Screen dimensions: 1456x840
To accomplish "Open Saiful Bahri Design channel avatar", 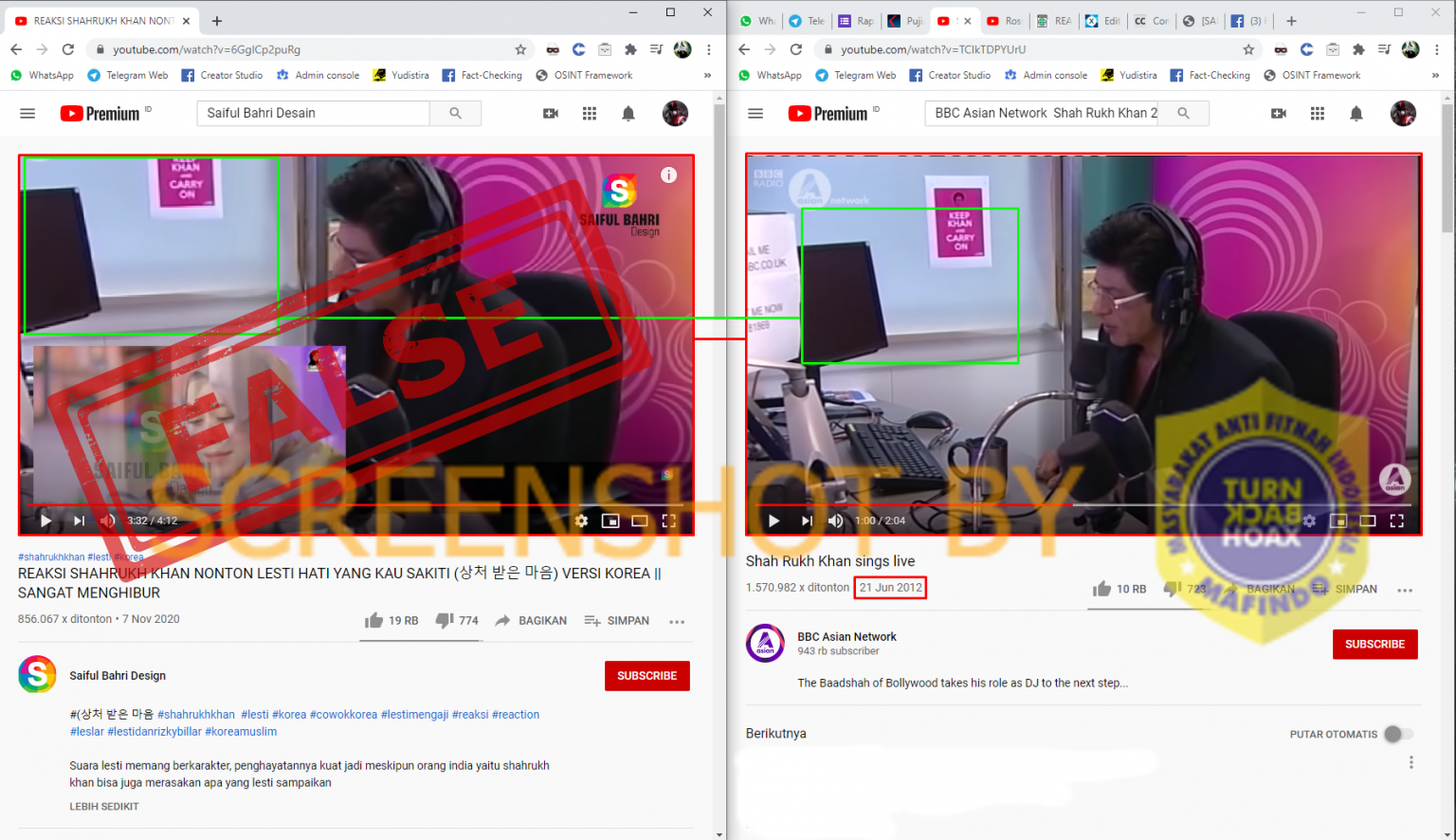I will (37, 675).
